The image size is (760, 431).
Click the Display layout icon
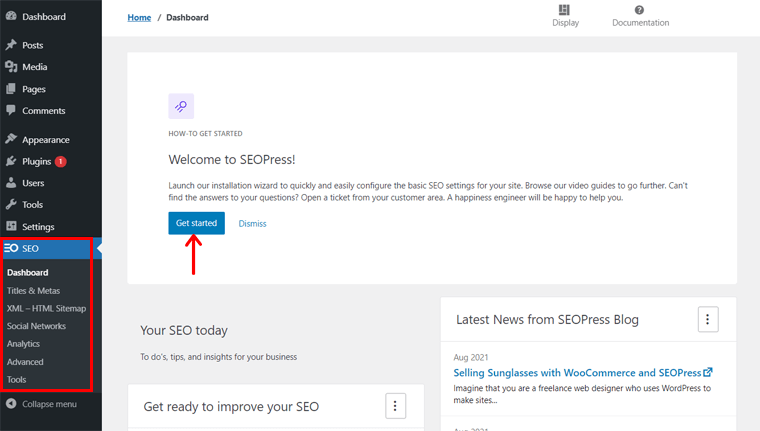point(564,10)
